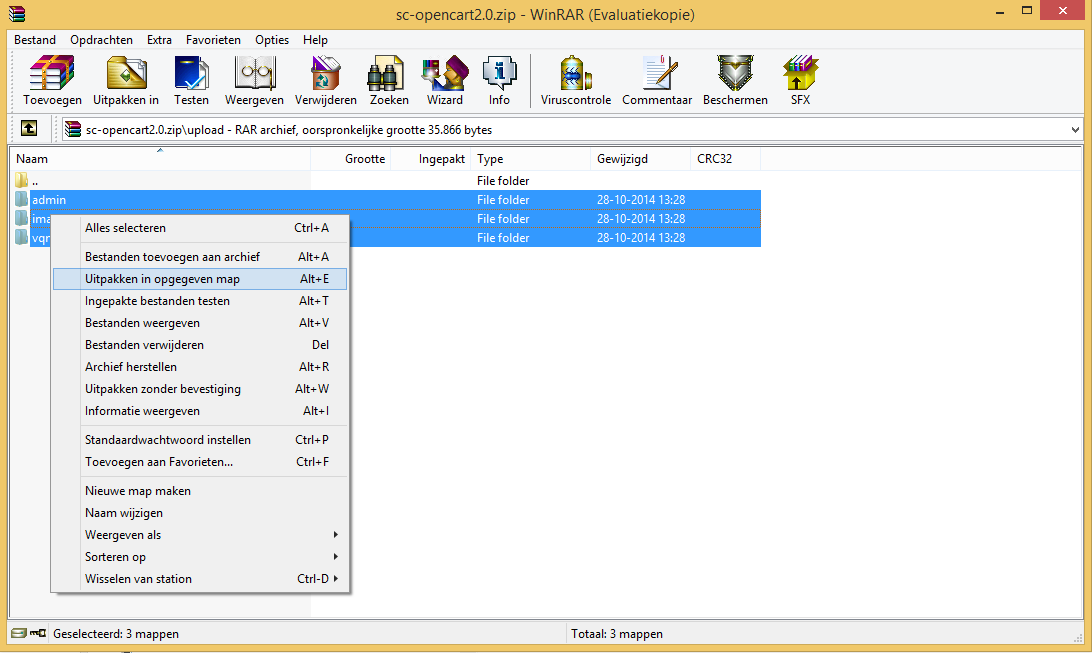Click 'Geselecteerd: 3 mappen' status text
Screen dimensions: 1092x653
coord(116,634)
